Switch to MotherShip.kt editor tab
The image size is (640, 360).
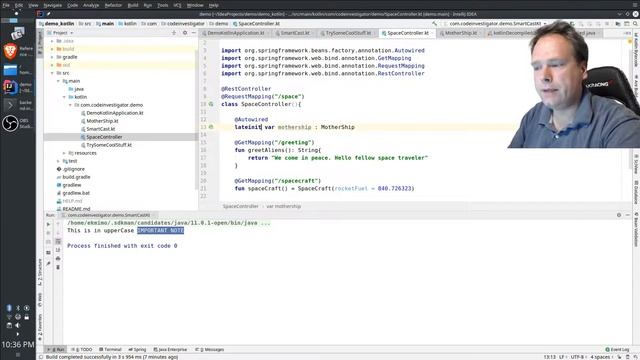tap(460, 33)
